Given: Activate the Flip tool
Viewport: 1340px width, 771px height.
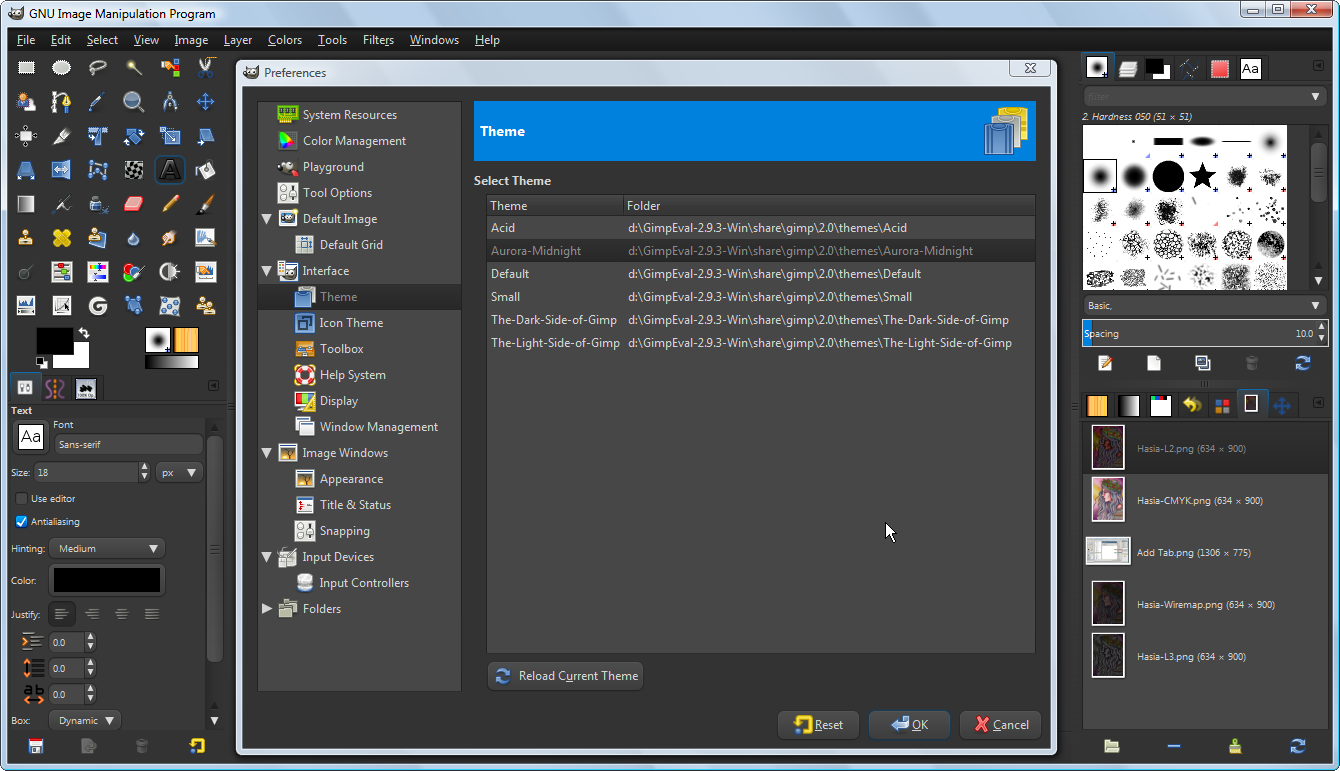Looking at the screenshot, I should click(x=62, y=170).
